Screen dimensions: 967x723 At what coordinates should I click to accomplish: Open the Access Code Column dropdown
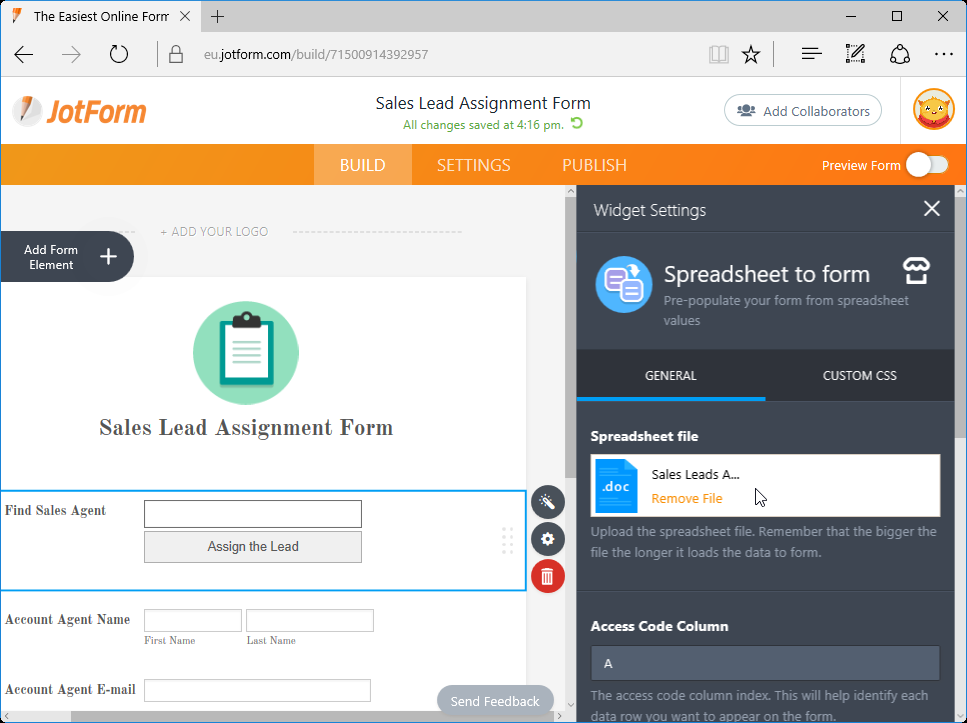(x=764, y=662)
